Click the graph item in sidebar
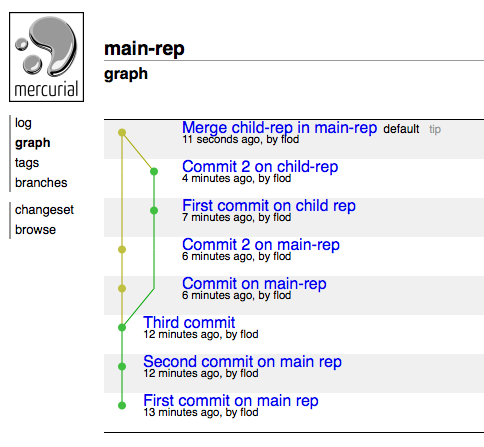 tap(33, 143)
